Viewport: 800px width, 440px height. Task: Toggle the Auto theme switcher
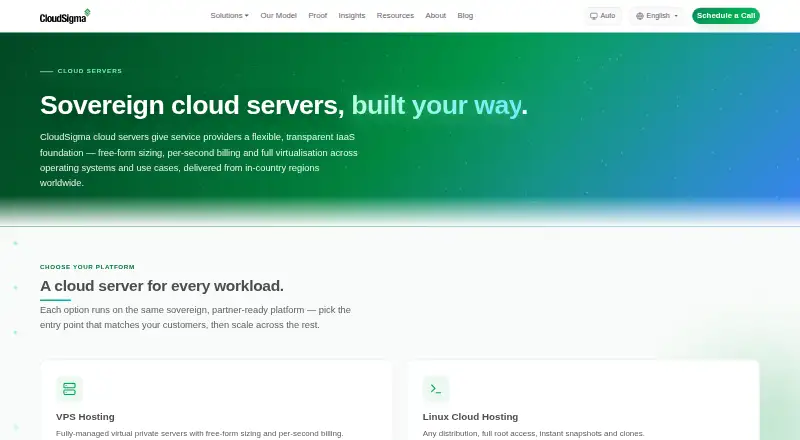603,16
